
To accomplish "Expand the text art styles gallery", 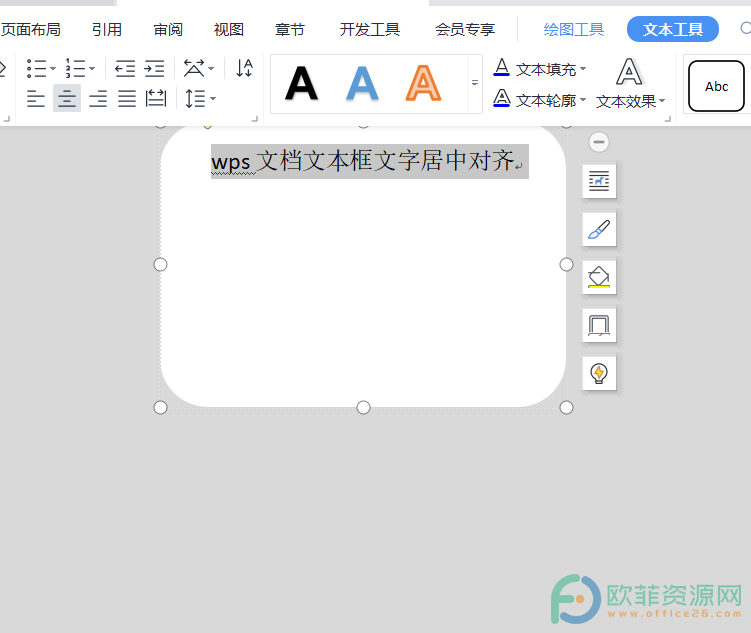I will 475,83.
